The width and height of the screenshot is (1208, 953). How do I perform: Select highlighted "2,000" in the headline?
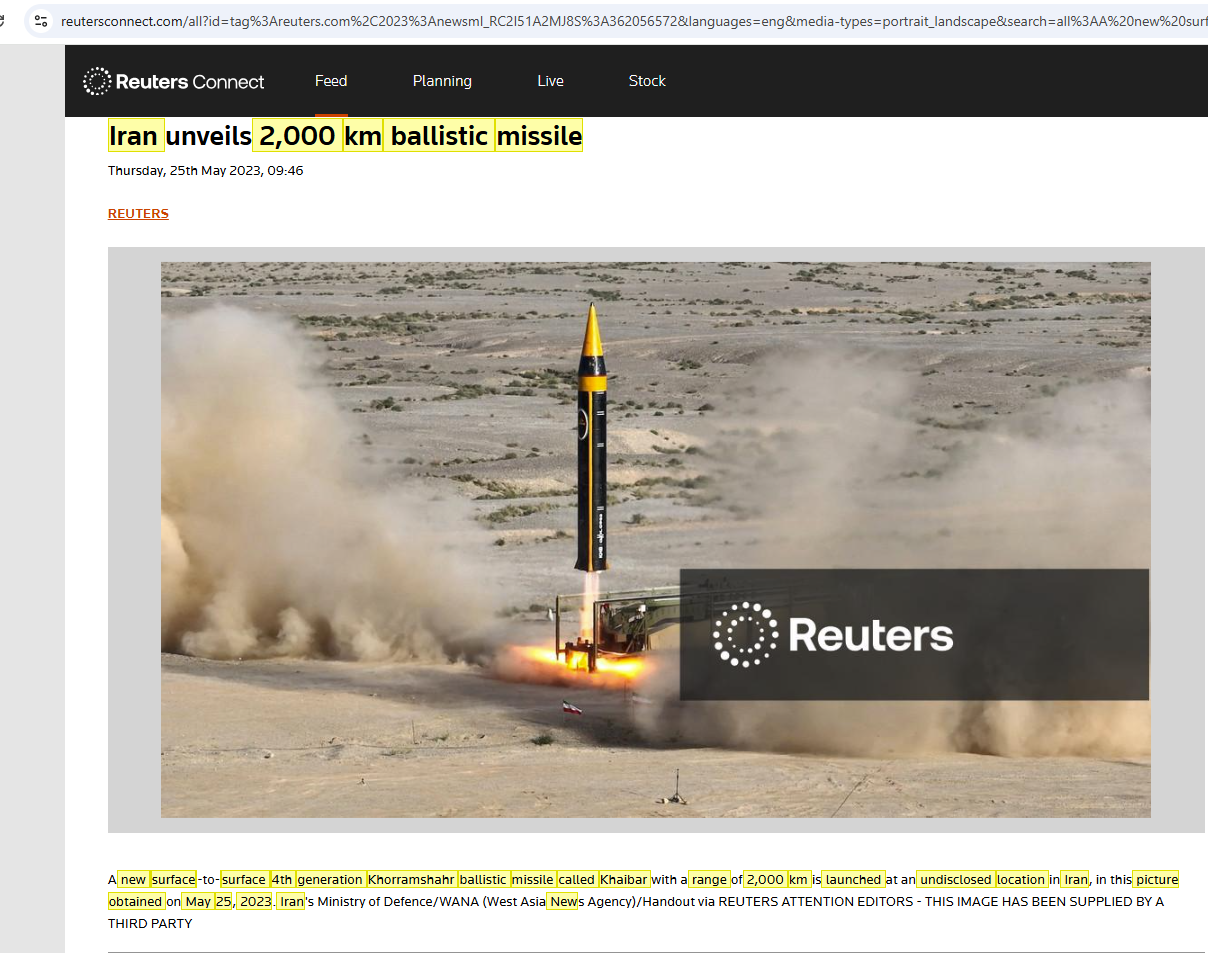click(297, 136)
